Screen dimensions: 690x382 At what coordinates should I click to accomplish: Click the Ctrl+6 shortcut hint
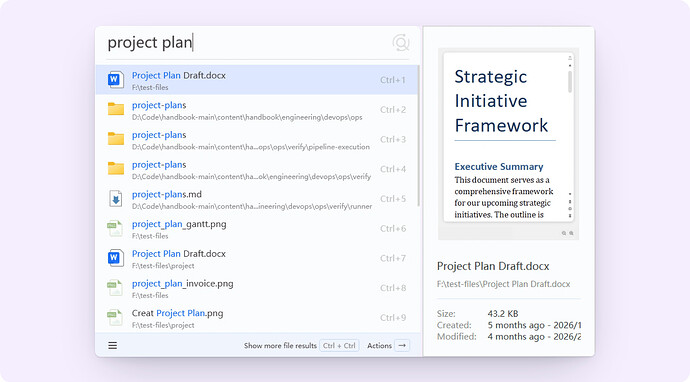coord(393,228)
